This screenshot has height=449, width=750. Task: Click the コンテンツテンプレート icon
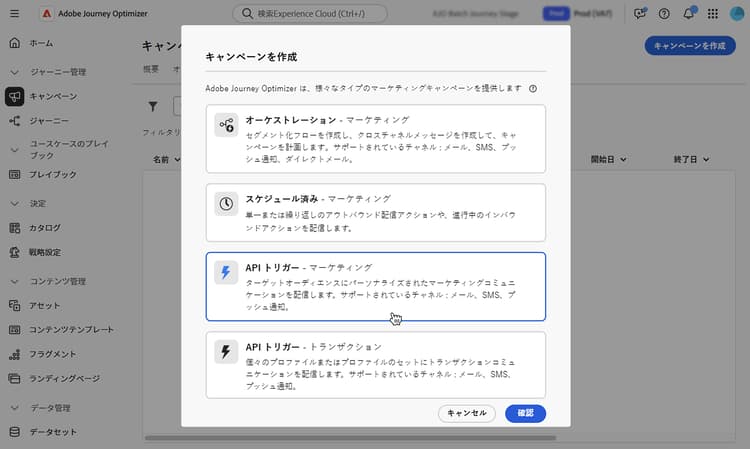[x=15, y=329]
